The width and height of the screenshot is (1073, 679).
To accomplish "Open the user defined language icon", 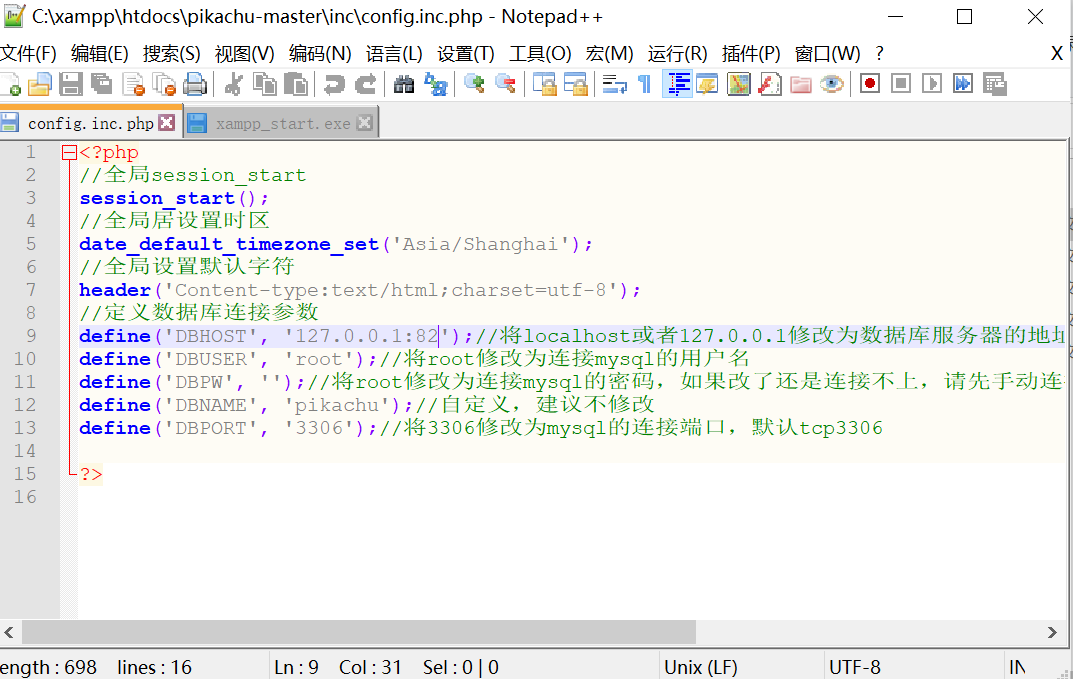I will 707,84.
